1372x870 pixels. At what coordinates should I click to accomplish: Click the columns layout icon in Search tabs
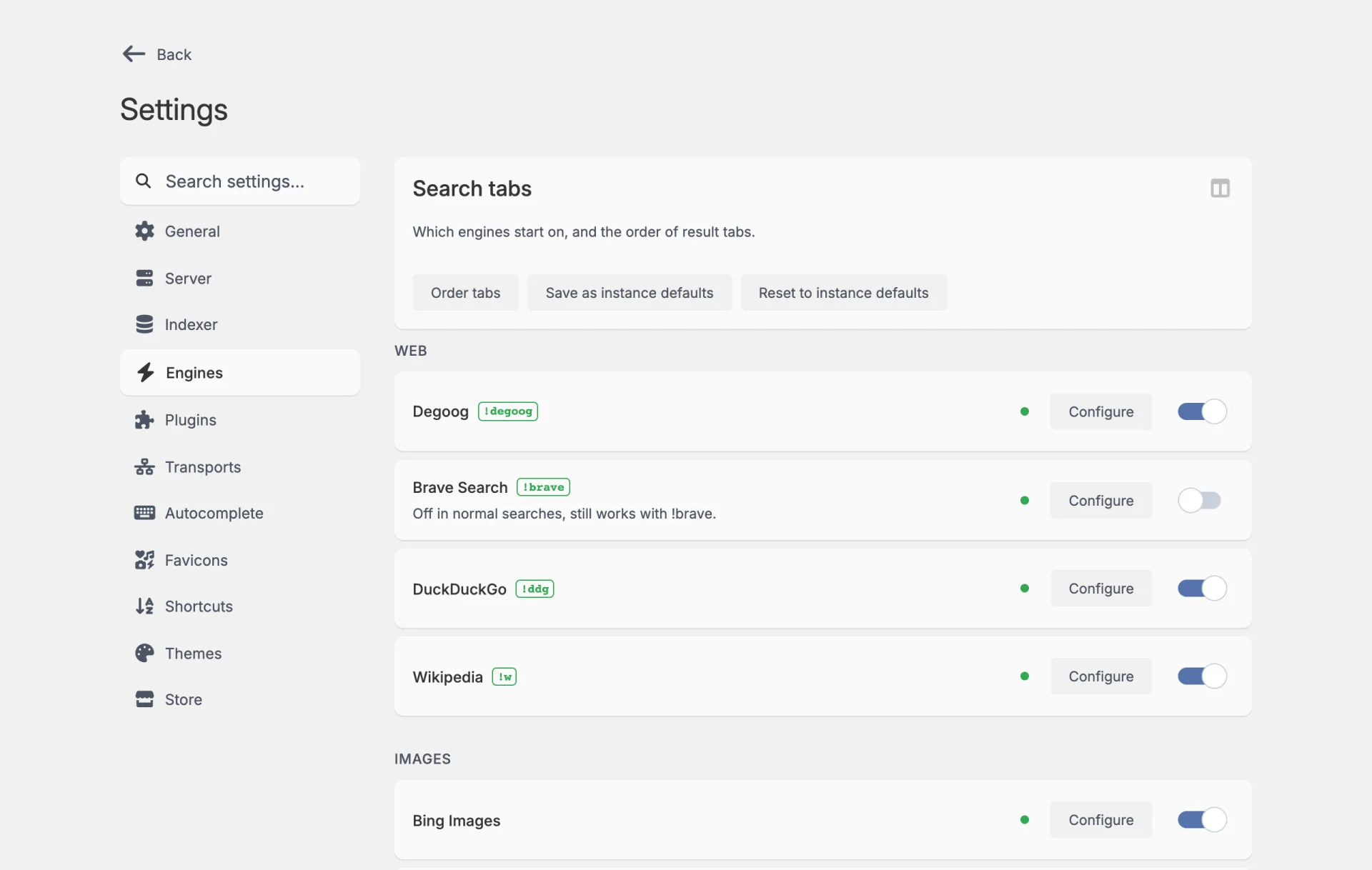coord(1220,189)
